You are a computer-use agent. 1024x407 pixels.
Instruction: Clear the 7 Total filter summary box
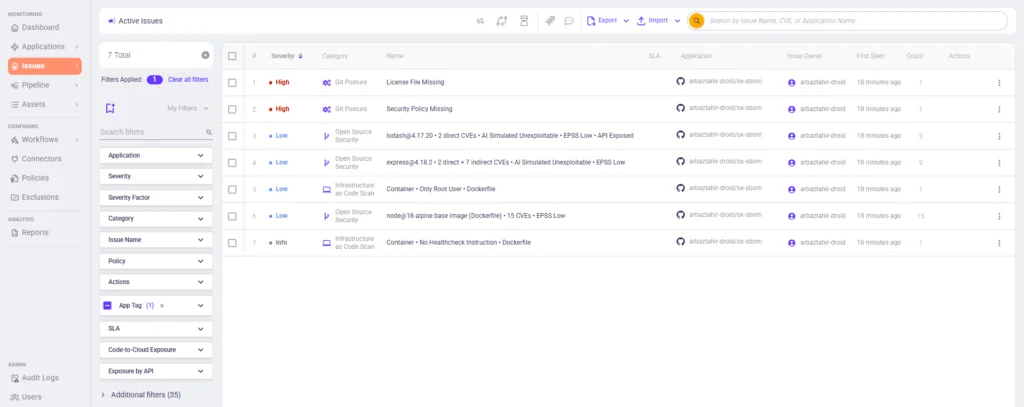click(x=205, y=55)
